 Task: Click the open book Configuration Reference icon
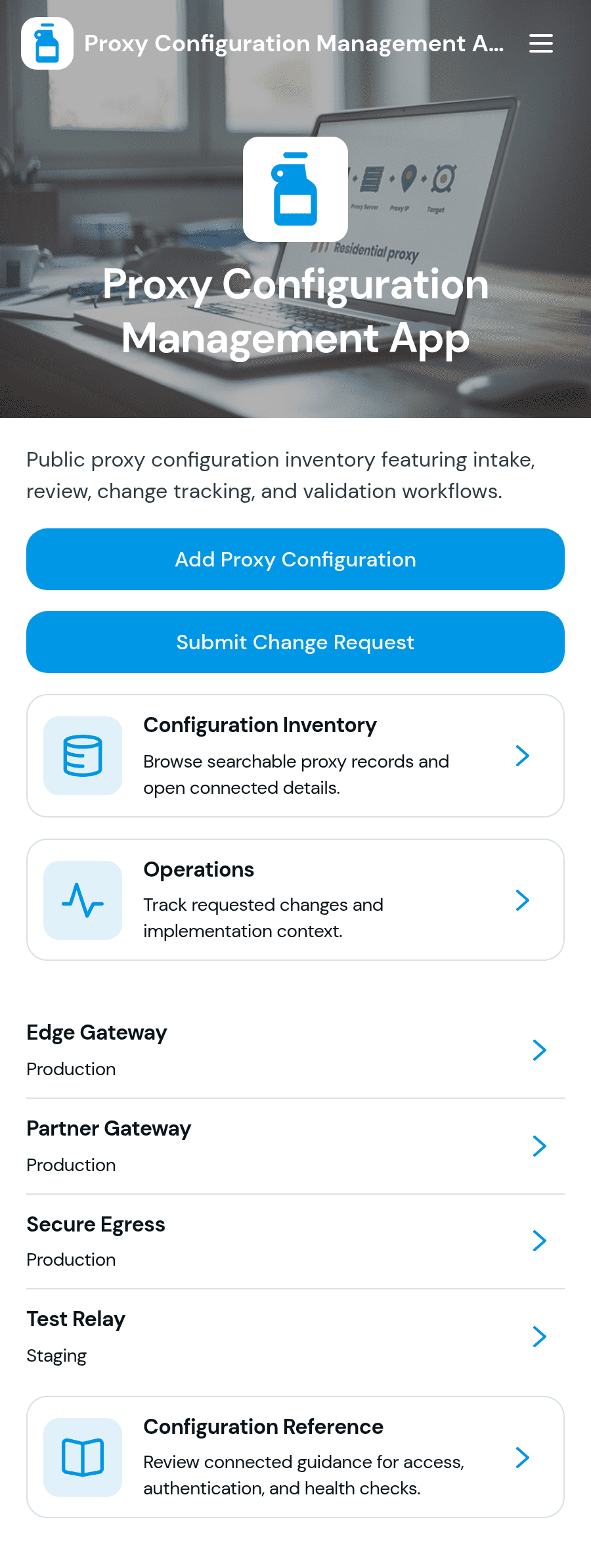[83, 1458]
